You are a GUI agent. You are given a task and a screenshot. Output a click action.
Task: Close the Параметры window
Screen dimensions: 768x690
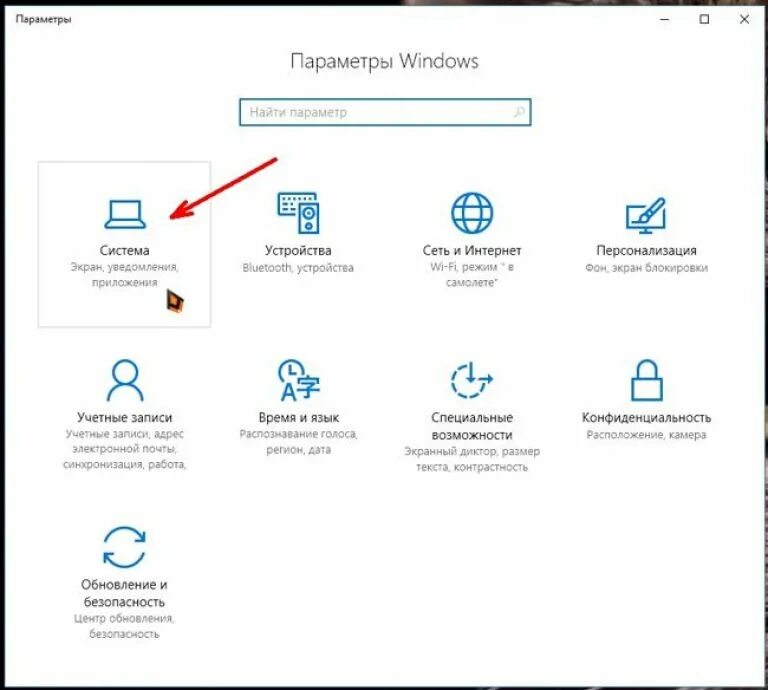tap(744, 19)
